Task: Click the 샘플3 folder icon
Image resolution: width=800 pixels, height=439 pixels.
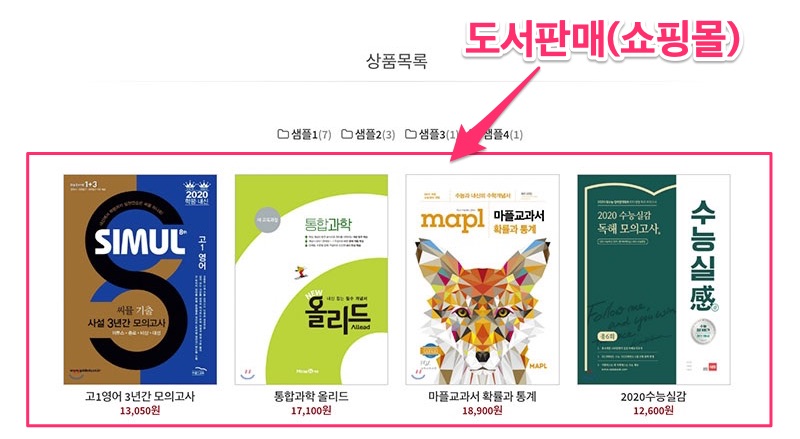Action: click(x=411, y=134)
